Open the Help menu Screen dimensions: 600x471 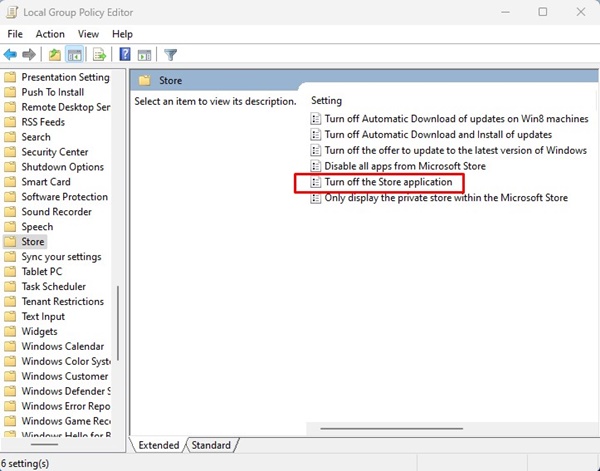122,34
